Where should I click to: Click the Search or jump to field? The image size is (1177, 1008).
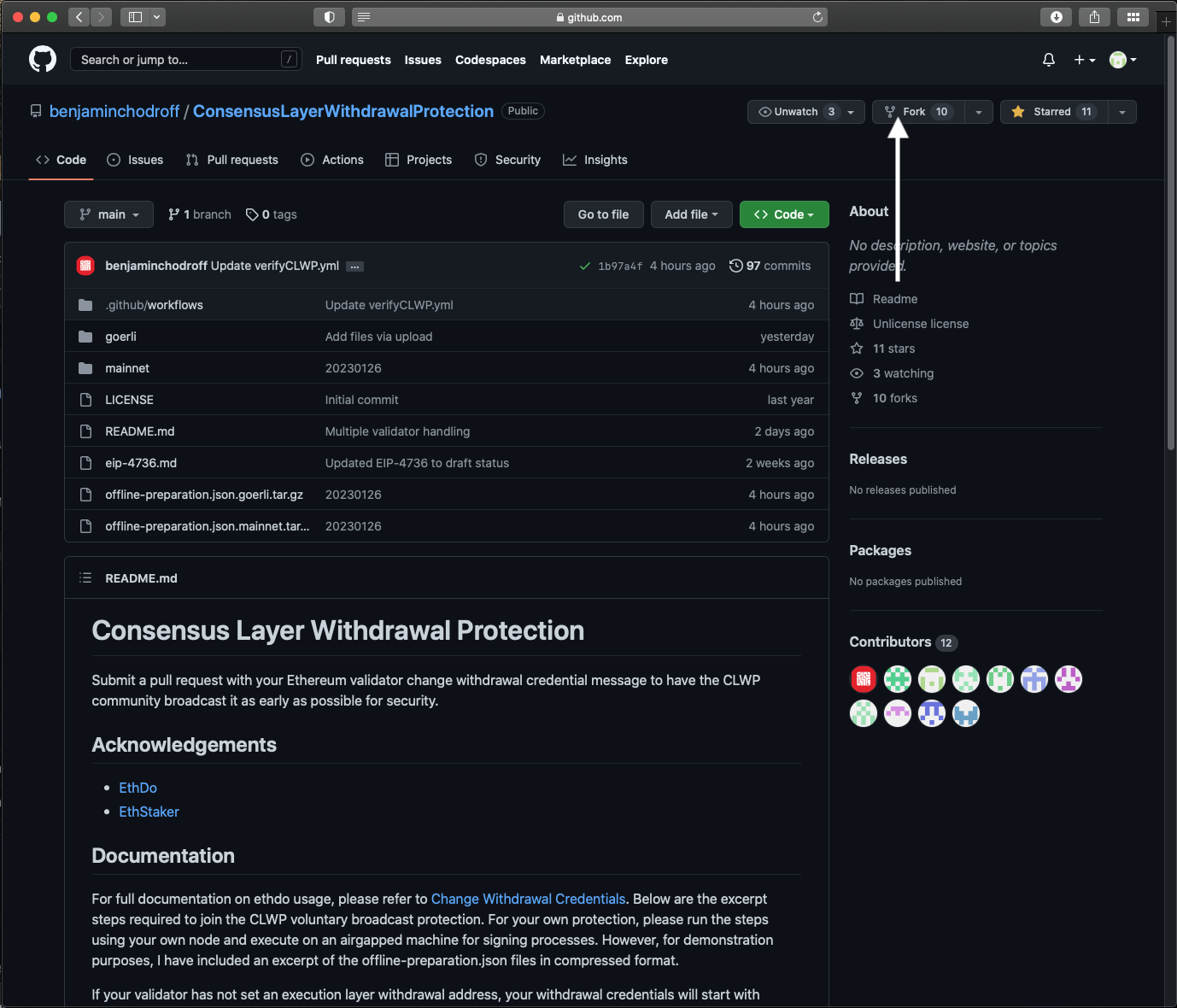[185, 60]
